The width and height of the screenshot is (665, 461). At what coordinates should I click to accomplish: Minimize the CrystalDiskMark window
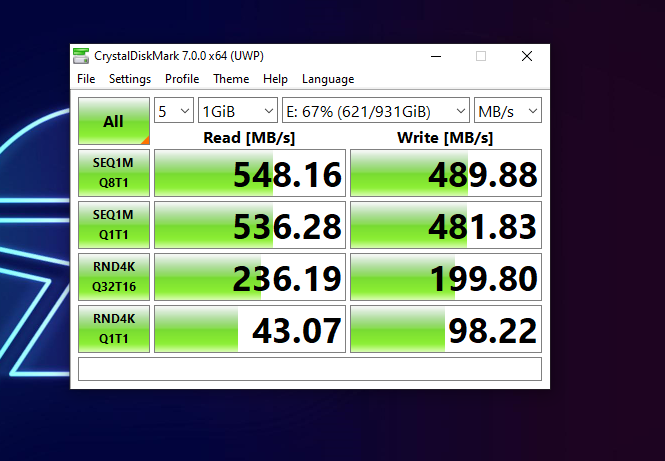tap(436, 56)
